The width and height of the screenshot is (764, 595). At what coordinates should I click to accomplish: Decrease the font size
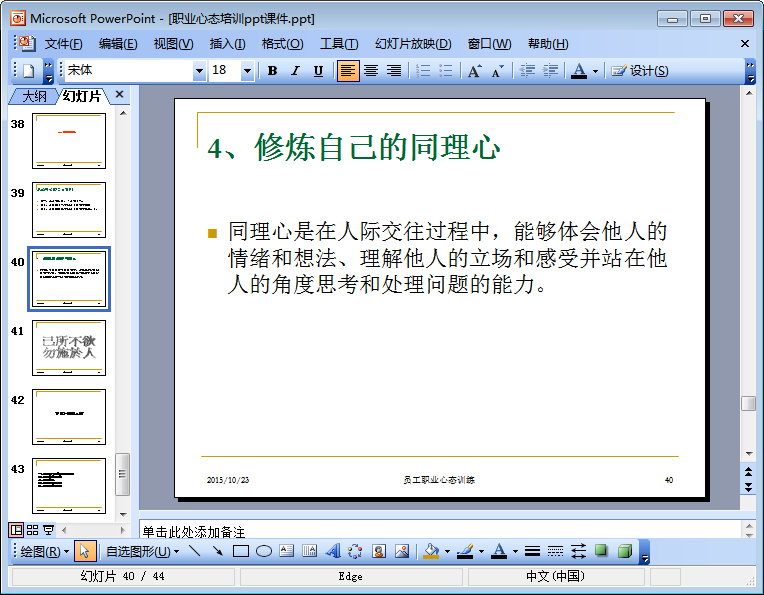pos(497,71)
